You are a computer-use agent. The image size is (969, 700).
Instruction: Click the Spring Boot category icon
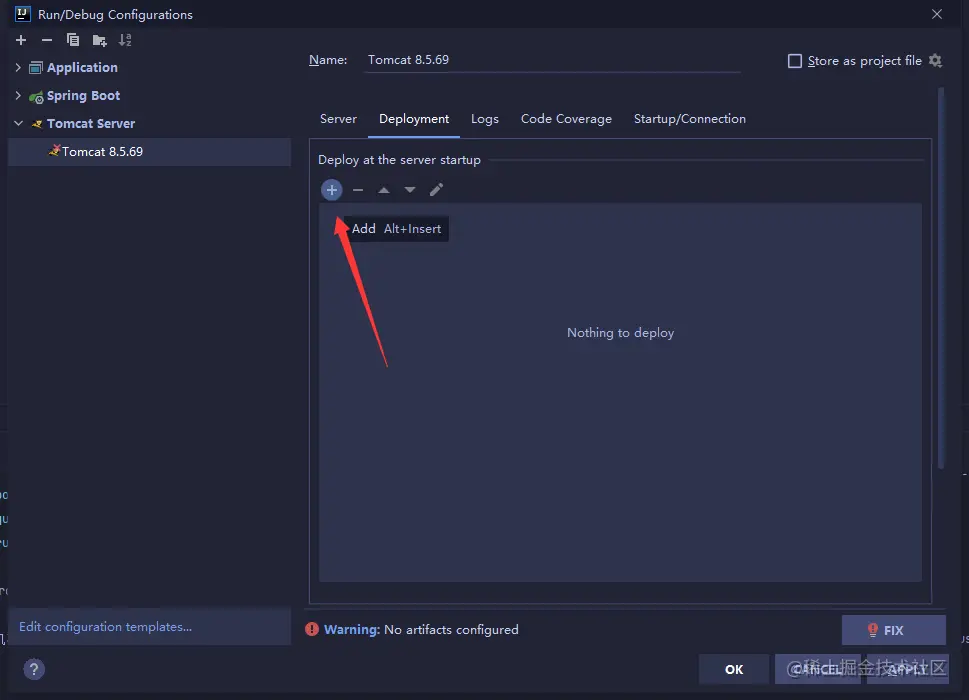[36, 96]
